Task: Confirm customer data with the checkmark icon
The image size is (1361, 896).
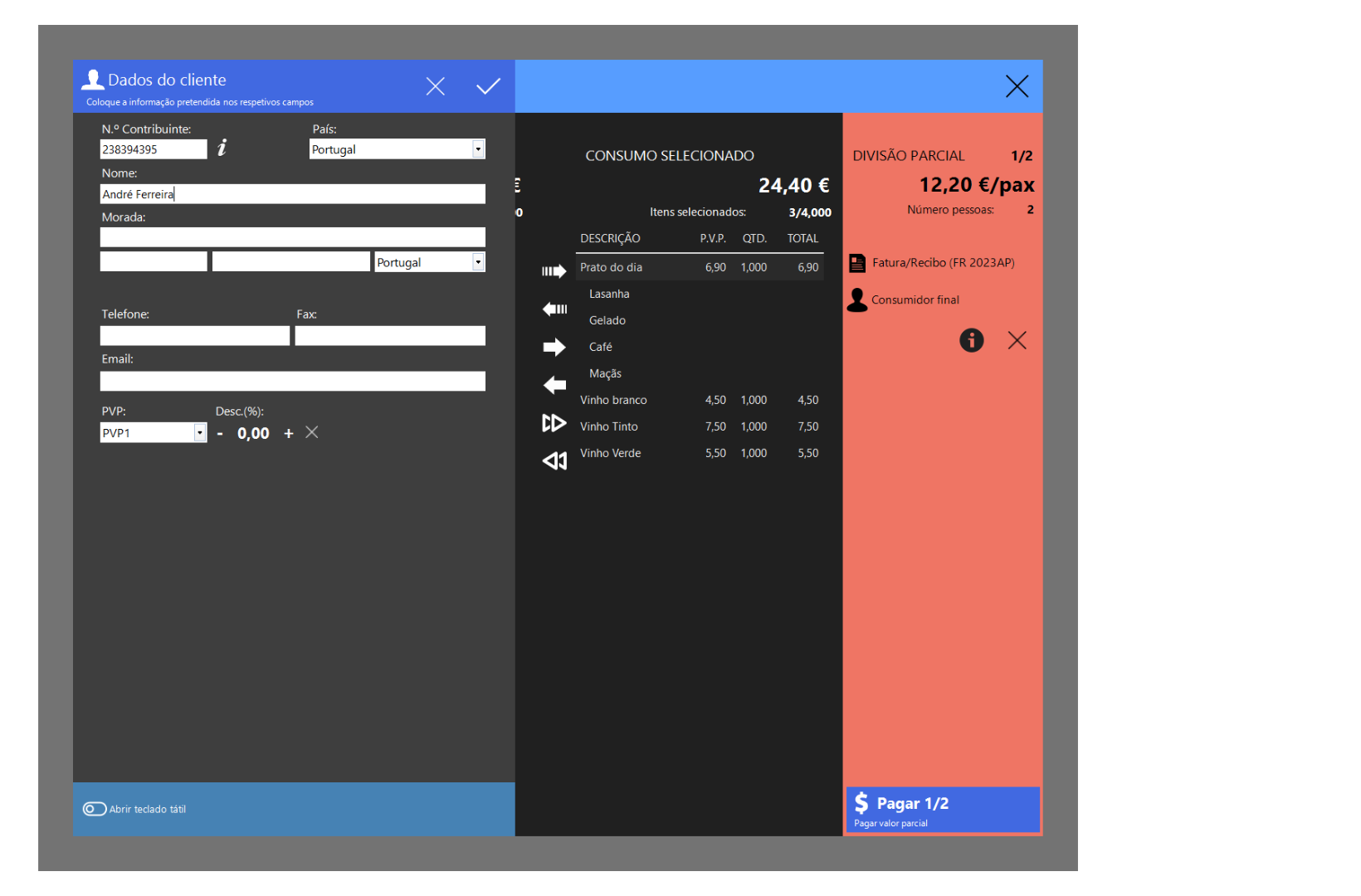Action: pyautogui.click(x=488, y=86)
